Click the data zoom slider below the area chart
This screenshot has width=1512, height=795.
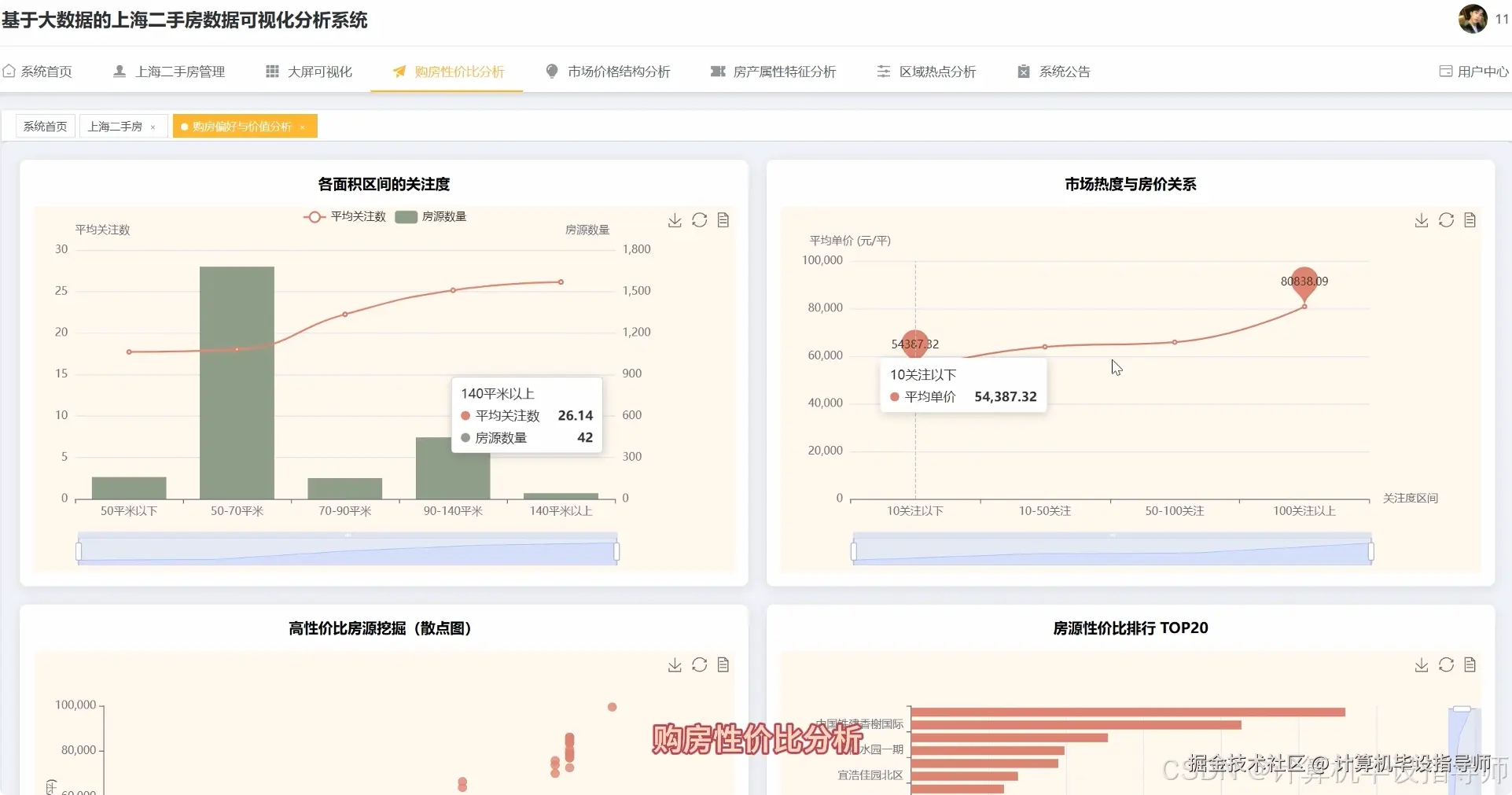coord(346,549)
